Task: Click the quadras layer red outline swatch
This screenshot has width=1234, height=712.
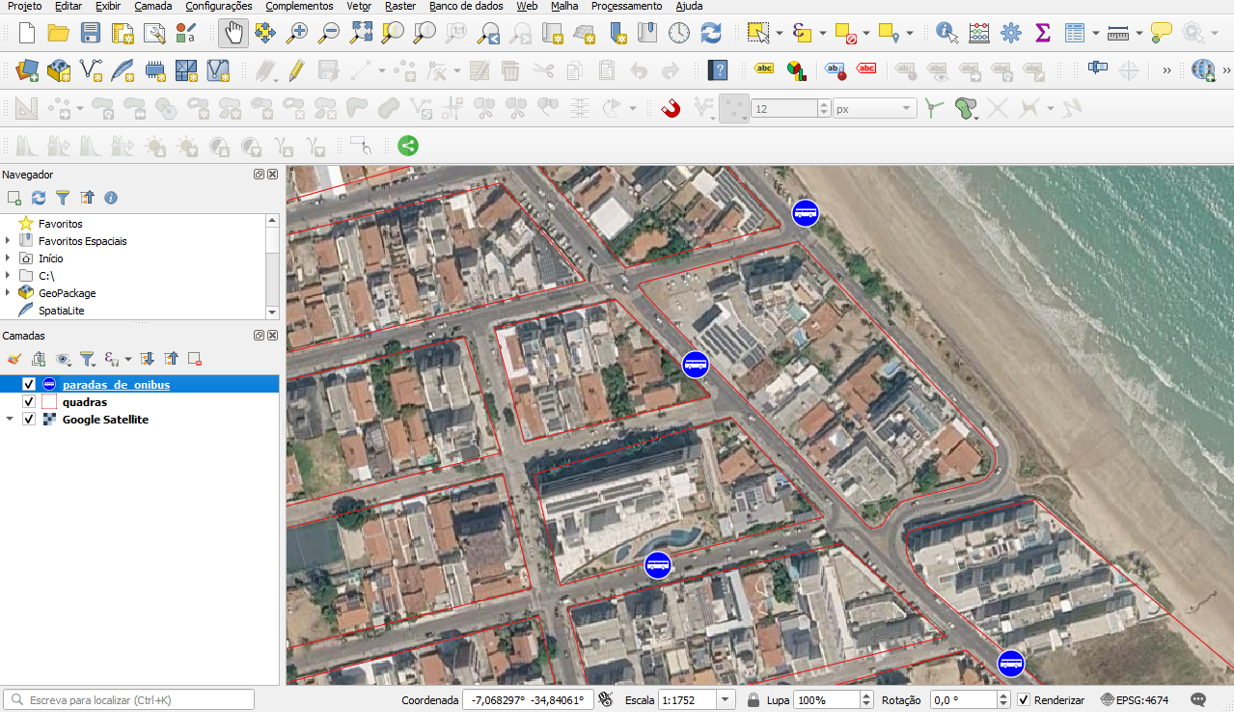Action: (x=49, y=402)
